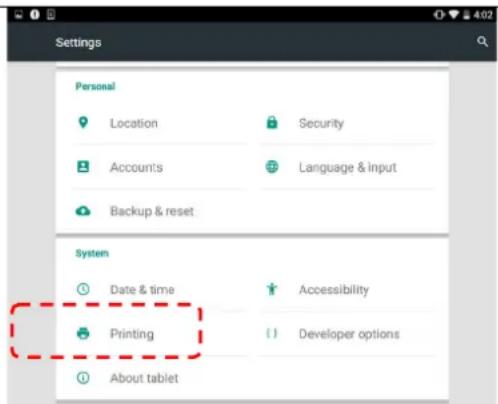Image resolution: width=498 pixels, height=404 pixels.
Task: Open Backup & reset settings
Action: click(159, 211)
